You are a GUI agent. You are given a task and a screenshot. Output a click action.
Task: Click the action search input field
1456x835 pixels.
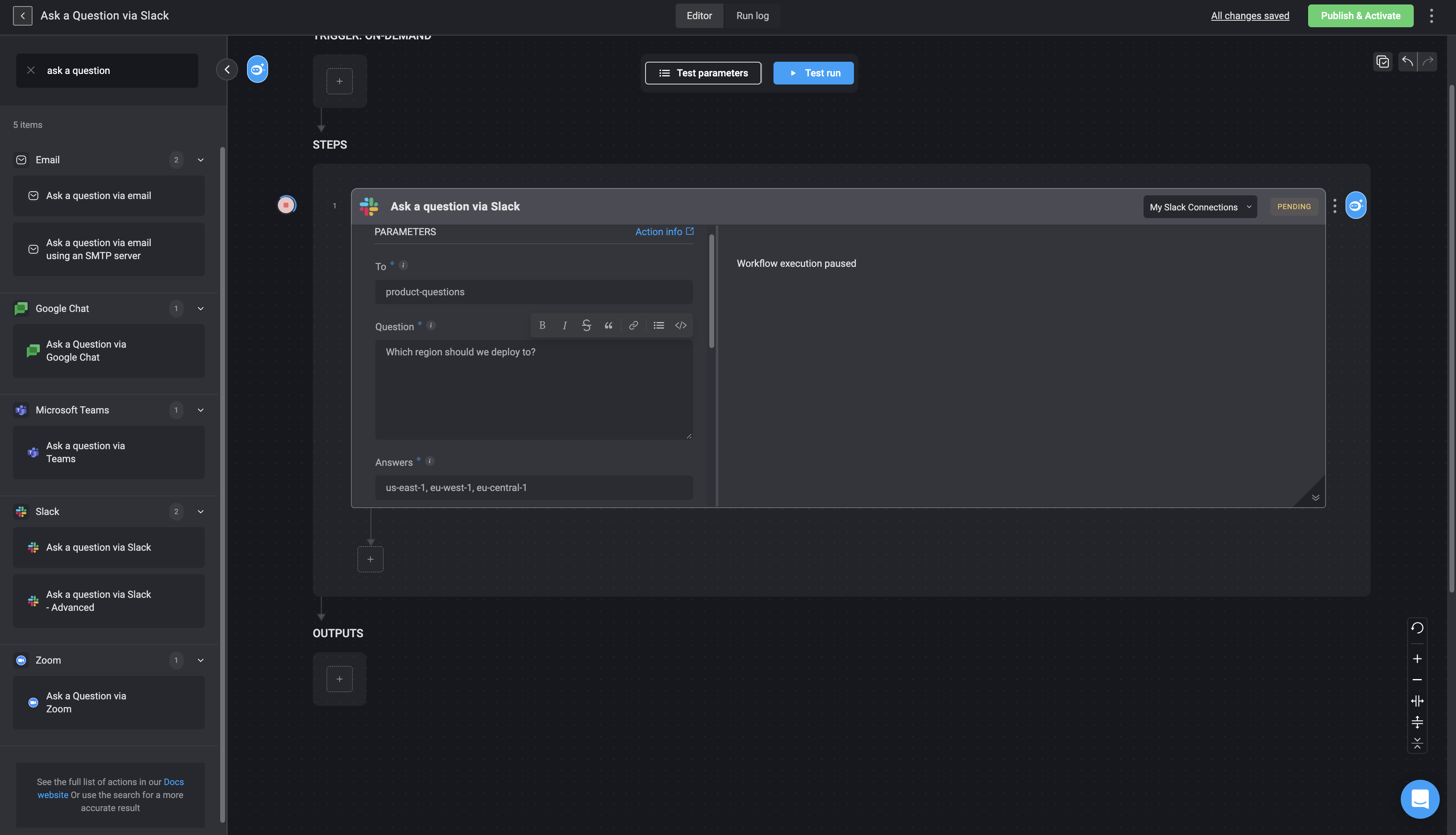pyautogui.click(x=107, y=71)
